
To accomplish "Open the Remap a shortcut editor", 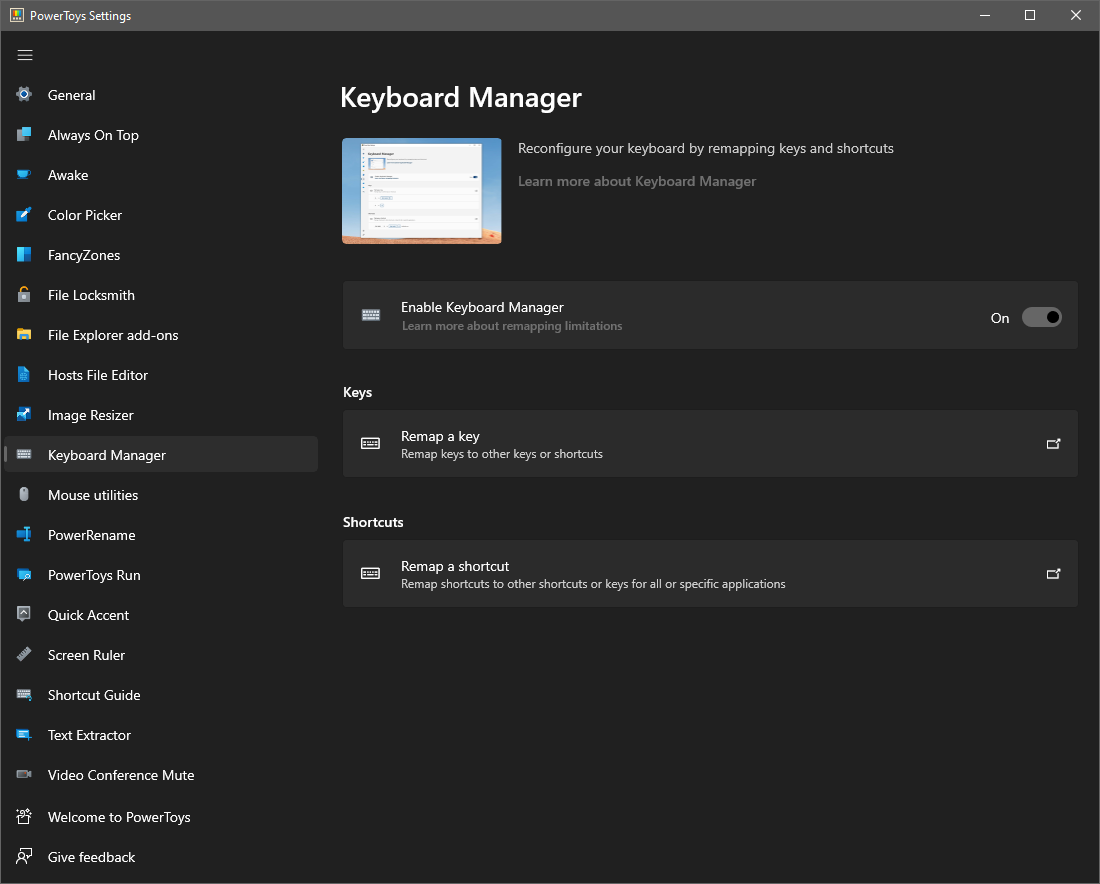I will click(x=710, y=573).
